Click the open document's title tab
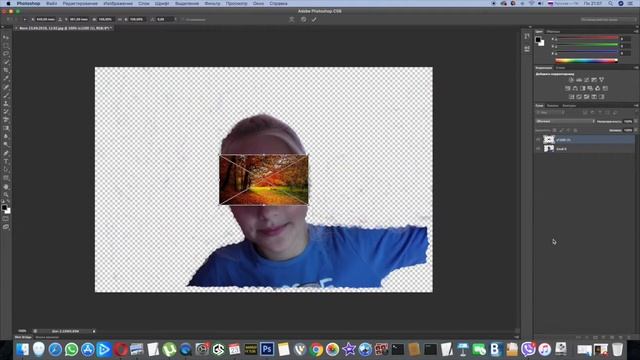 (x=63, y=28)
